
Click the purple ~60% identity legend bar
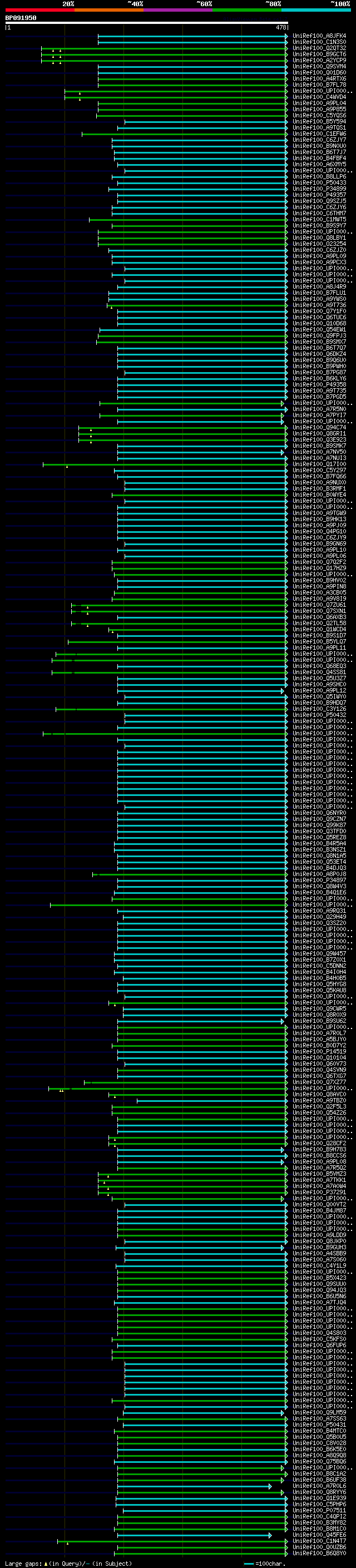[x=177, y=10]
